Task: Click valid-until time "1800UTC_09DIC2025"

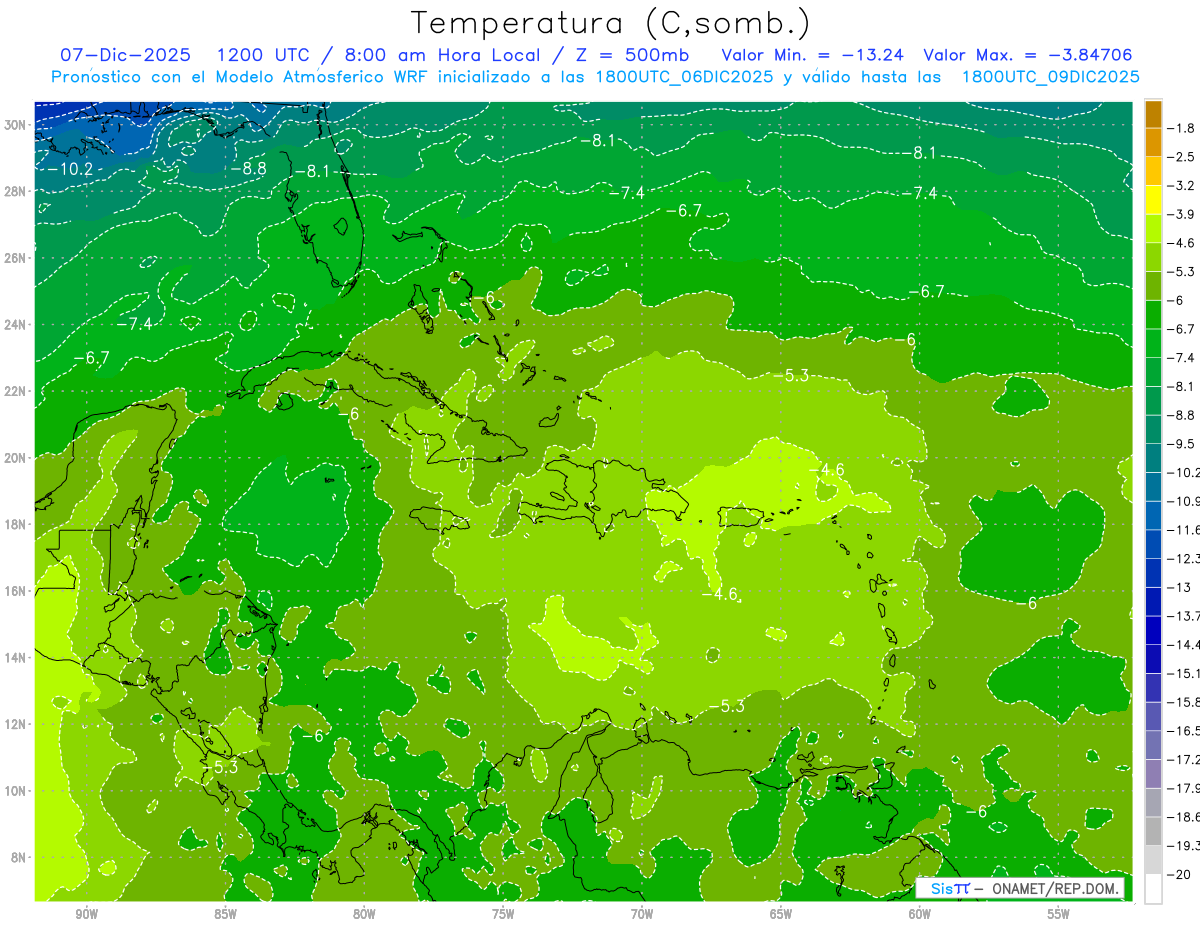Action: coord(1050,76)
